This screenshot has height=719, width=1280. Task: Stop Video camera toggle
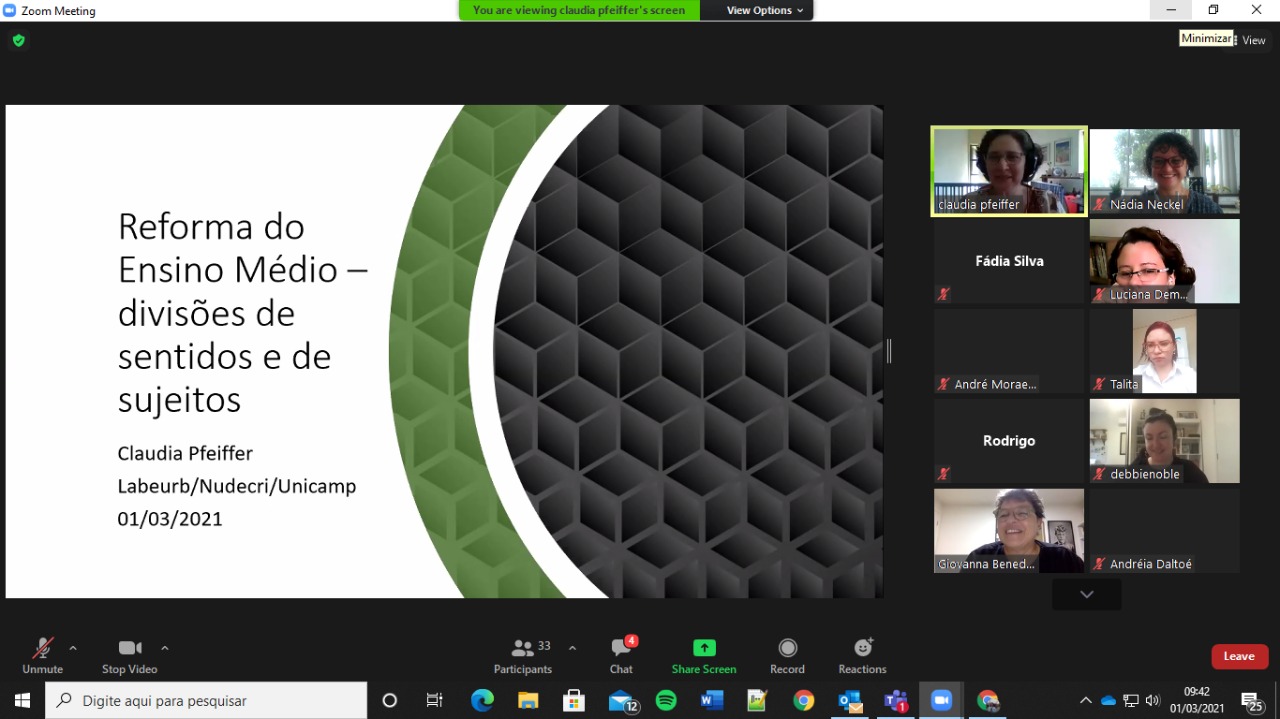pyautogui.click(x=130, y=655)
